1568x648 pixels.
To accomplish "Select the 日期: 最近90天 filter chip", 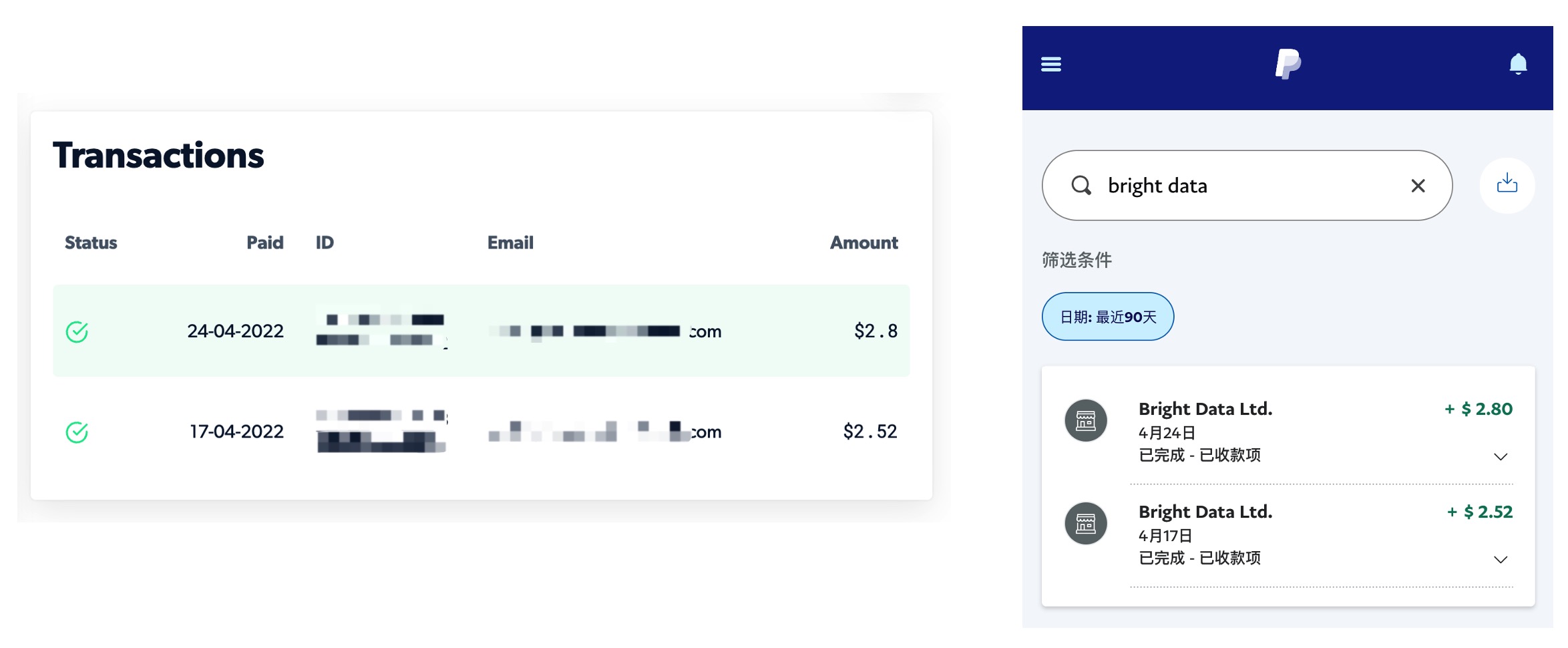I will 1107,317.
